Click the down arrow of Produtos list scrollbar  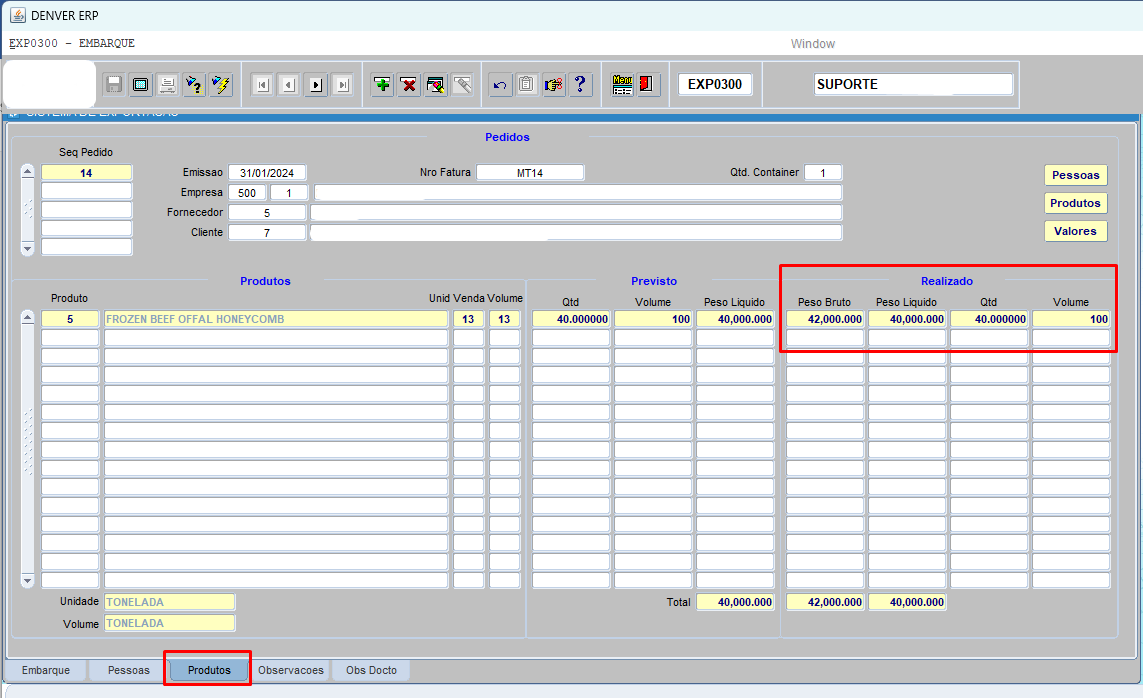(x=28, y=581)
